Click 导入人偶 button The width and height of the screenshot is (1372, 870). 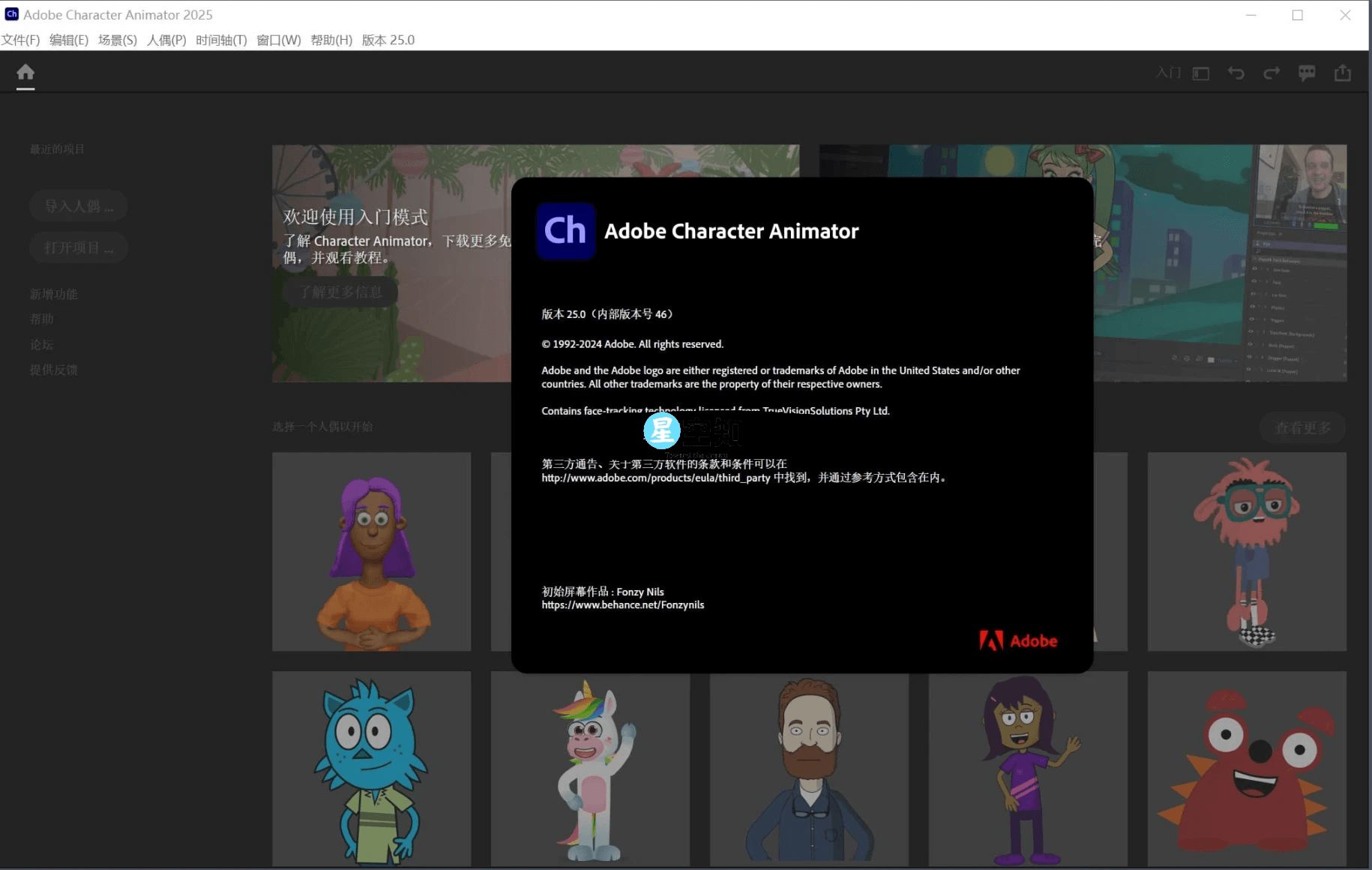click(78, 205)
